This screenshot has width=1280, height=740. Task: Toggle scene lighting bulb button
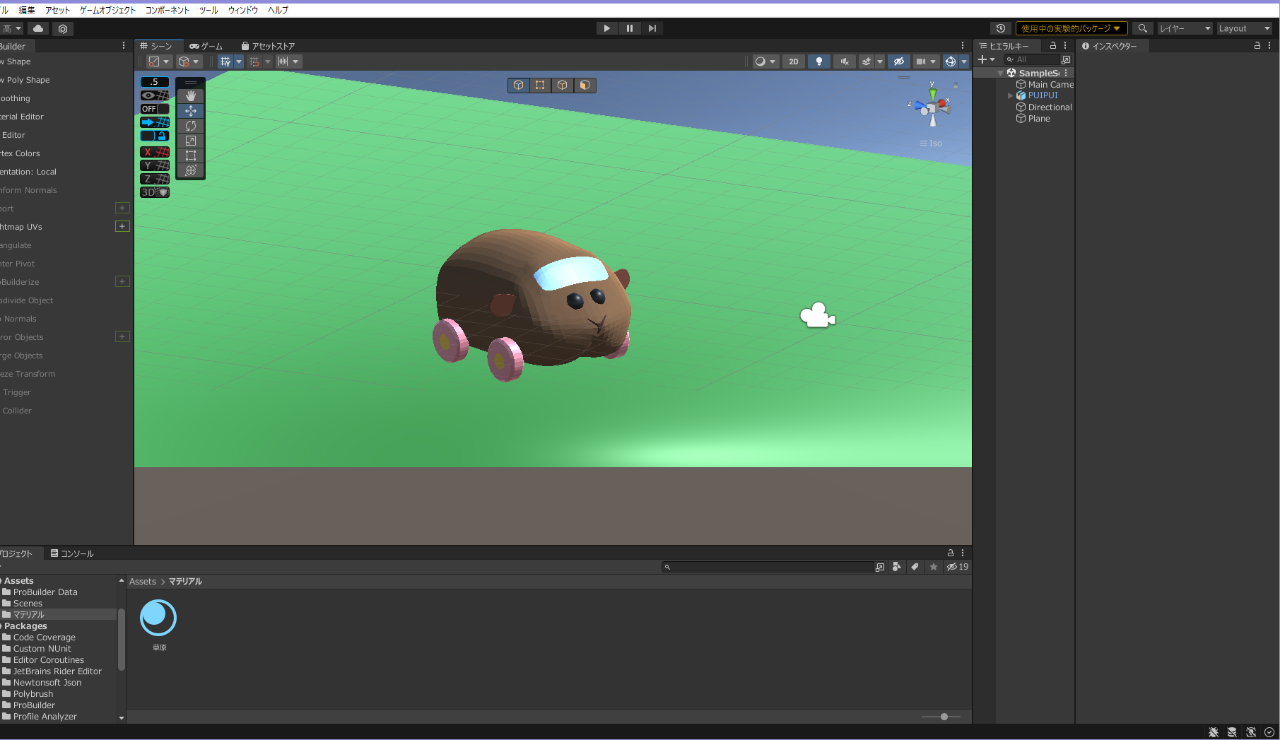click(820, 62)
